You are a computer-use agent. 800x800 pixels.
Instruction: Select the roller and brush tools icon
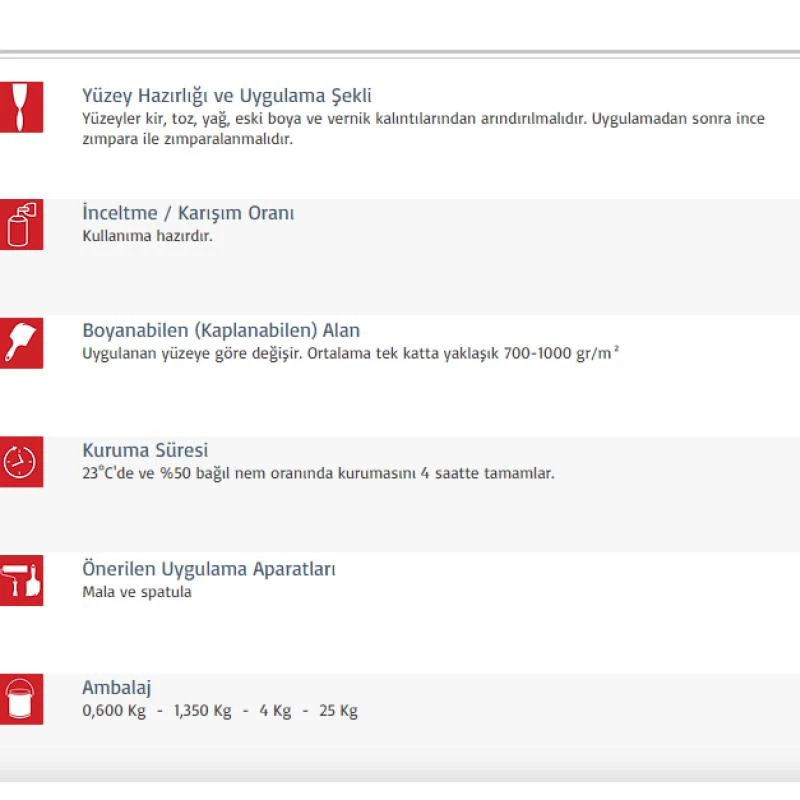pyautogui.click(x=21, y=580)
